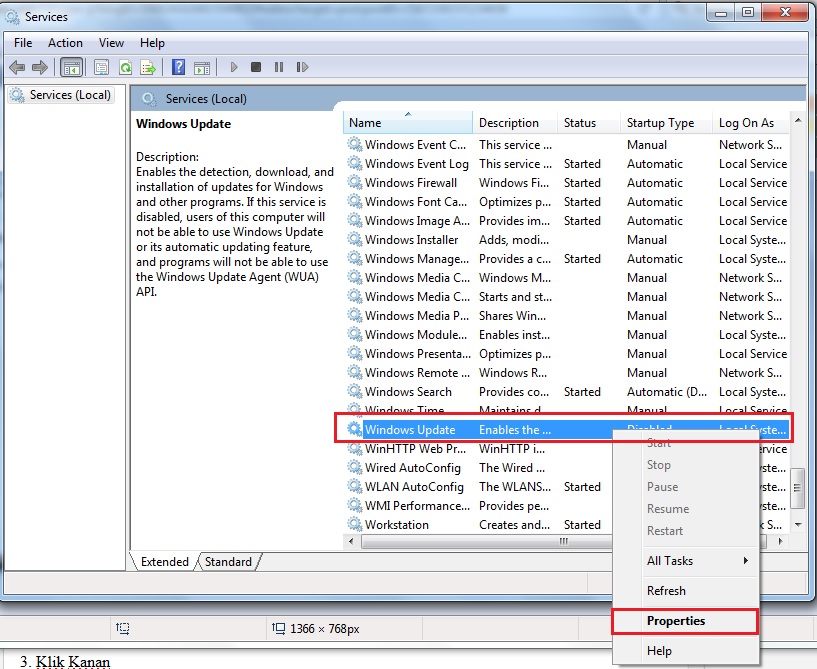The height and width of the screenshot is (669, 817).
Task: Open the Action menu
Action: tap(65, 43)
